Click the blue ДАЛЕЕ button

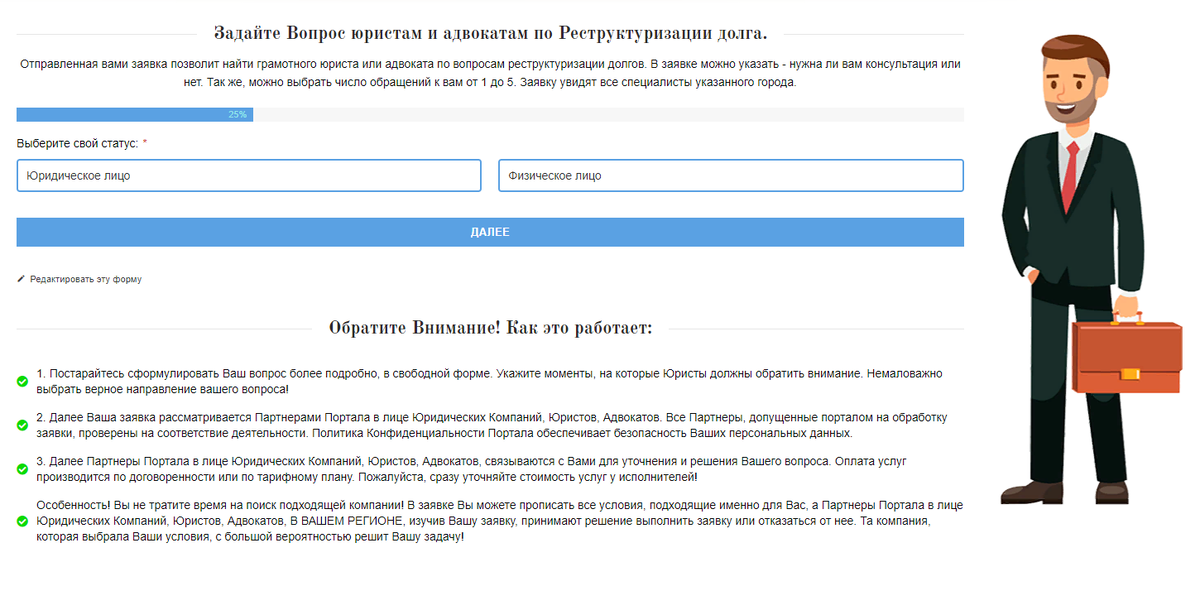coord(490,232)
